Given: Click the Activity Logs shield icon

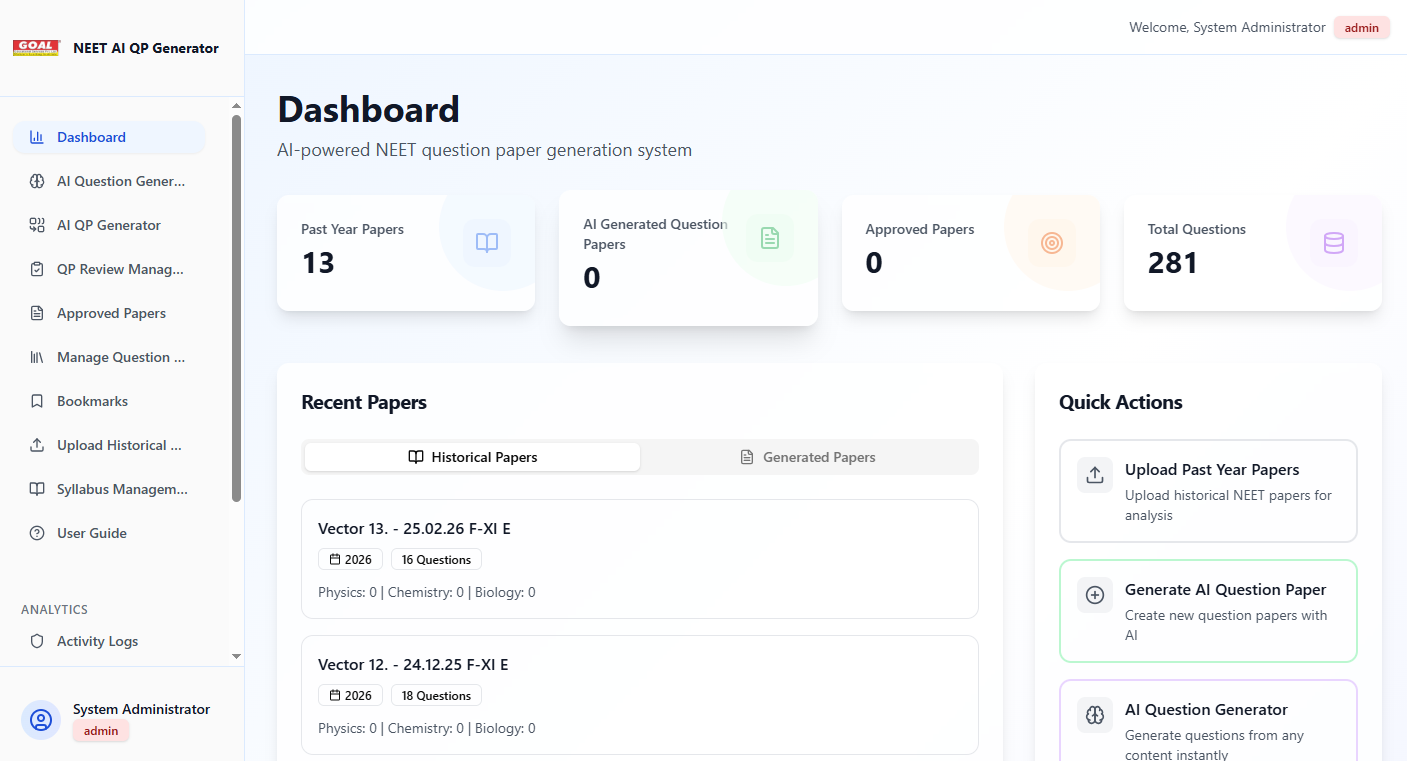Looking at the screenshot, I should (x=37, y=641).
